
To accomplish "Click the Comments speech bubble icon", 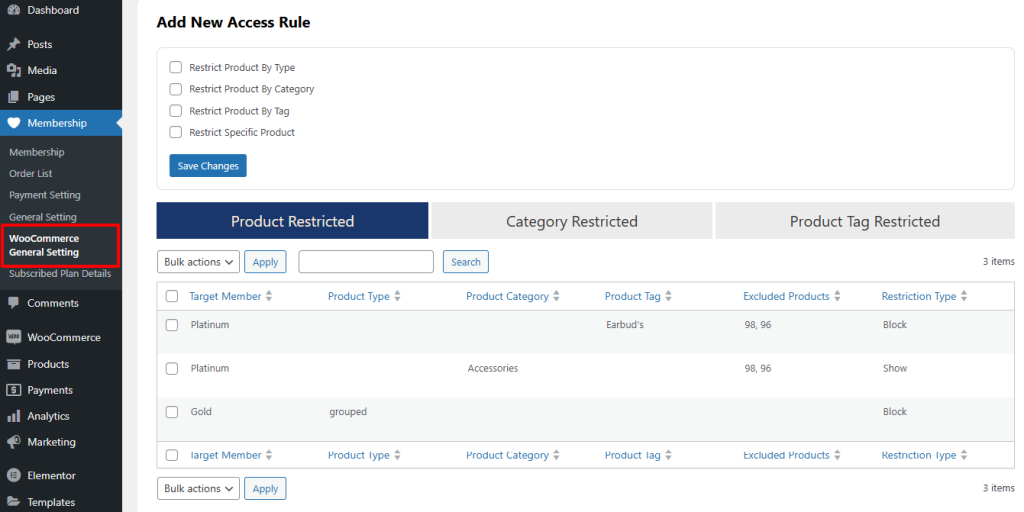I will coord(13,303).
